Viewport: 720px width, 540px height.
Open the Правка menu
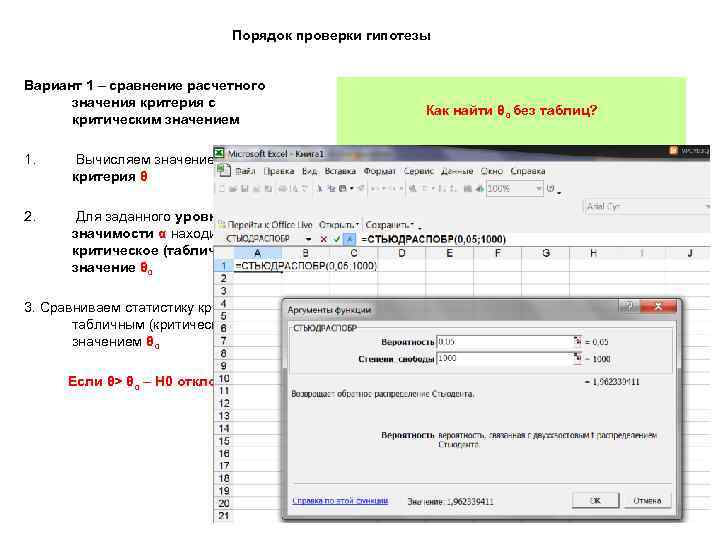tap(279, 171)
